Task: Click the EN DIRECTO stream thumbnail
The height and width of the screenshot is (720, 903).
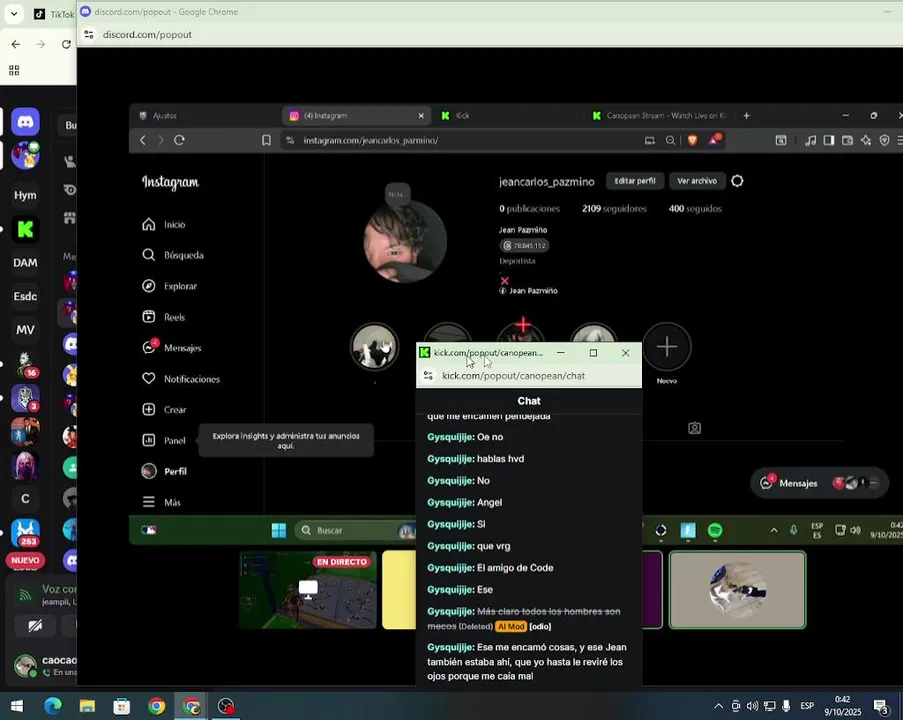Action: coord(308,590)
